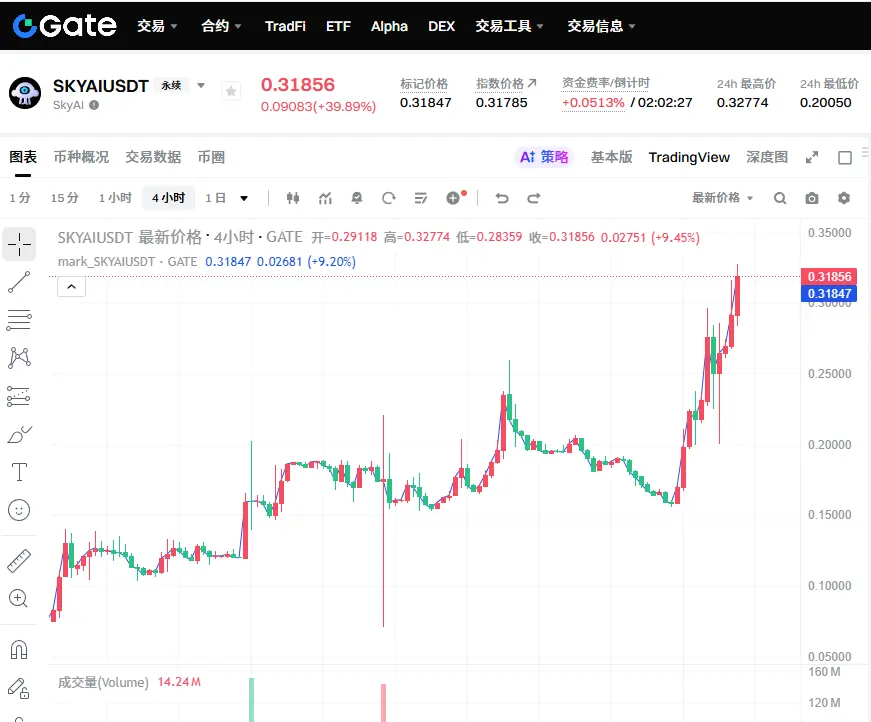Open the Alpha menu item

389,26
